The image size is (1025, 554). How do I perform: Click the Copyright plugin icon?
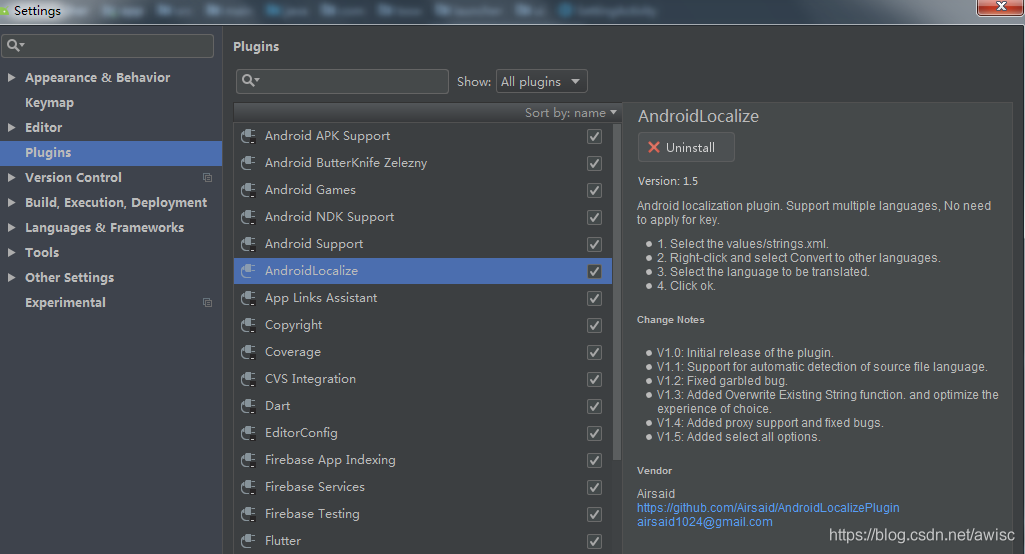point(248,325)
